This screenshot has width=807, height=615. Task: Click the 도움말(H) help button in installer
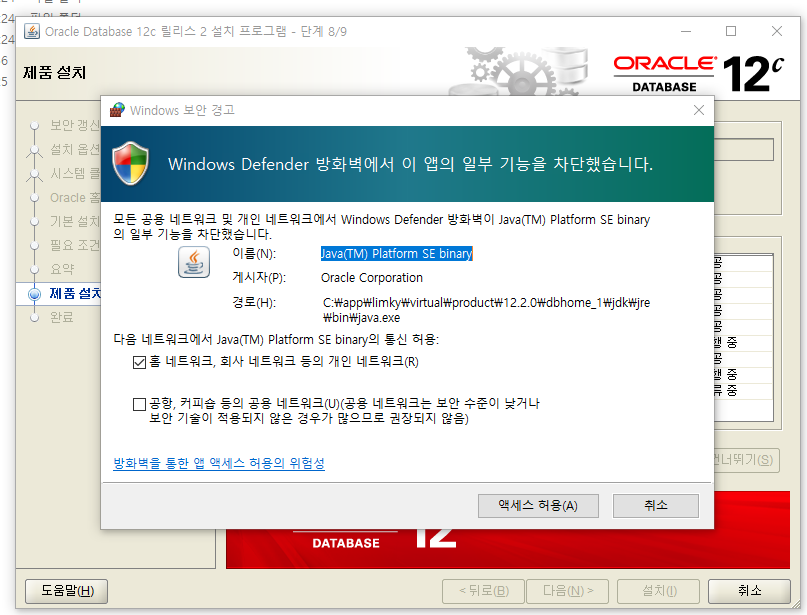click(x=67, y=591)
